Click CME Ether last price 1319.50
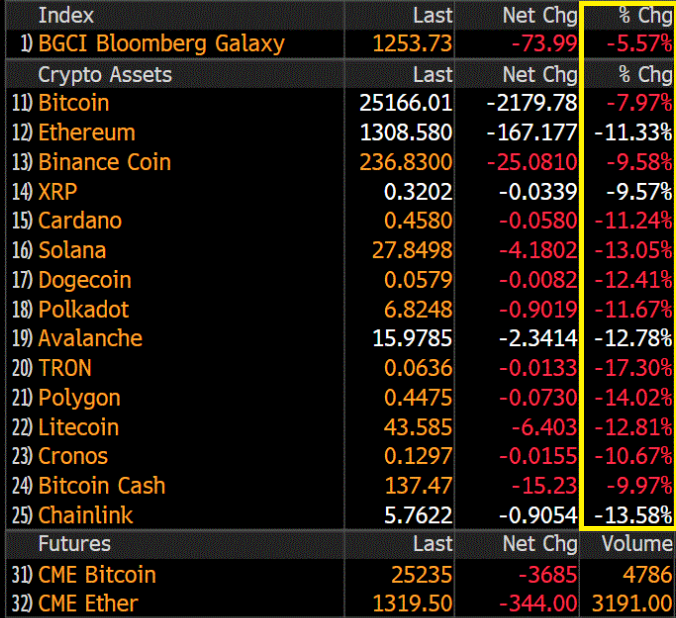676x618 pixels. (x=412, y=604)
